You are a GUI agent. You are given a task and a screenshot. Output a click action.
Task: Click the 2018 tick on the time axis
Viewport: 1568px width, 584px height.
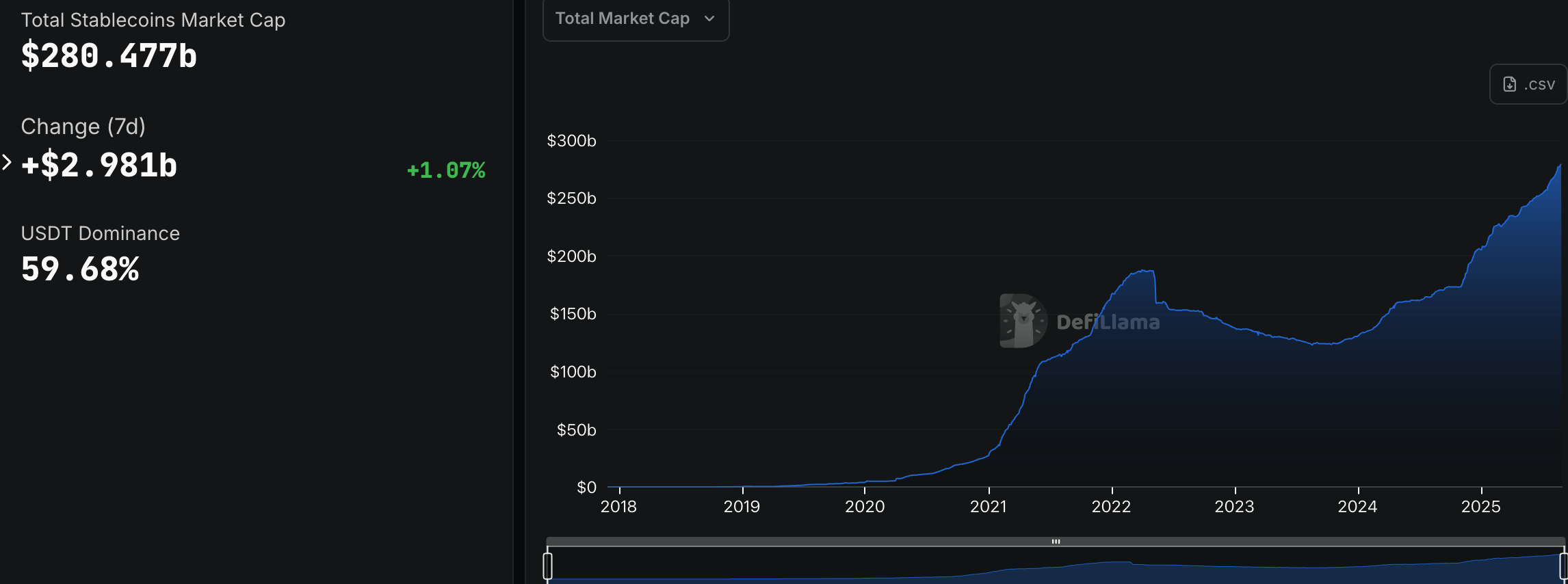[618, 507]
